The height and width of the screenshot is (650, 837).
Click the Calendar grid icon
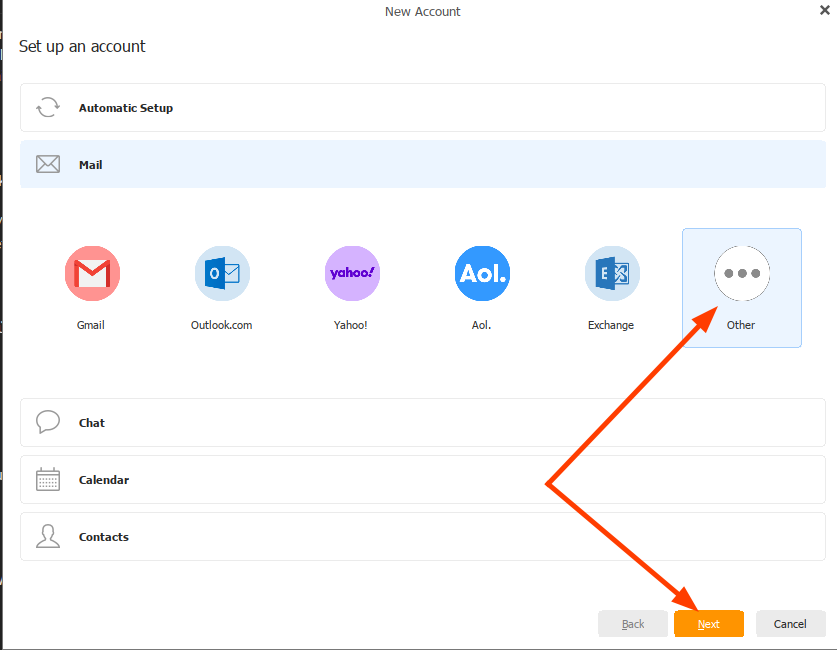48,480
